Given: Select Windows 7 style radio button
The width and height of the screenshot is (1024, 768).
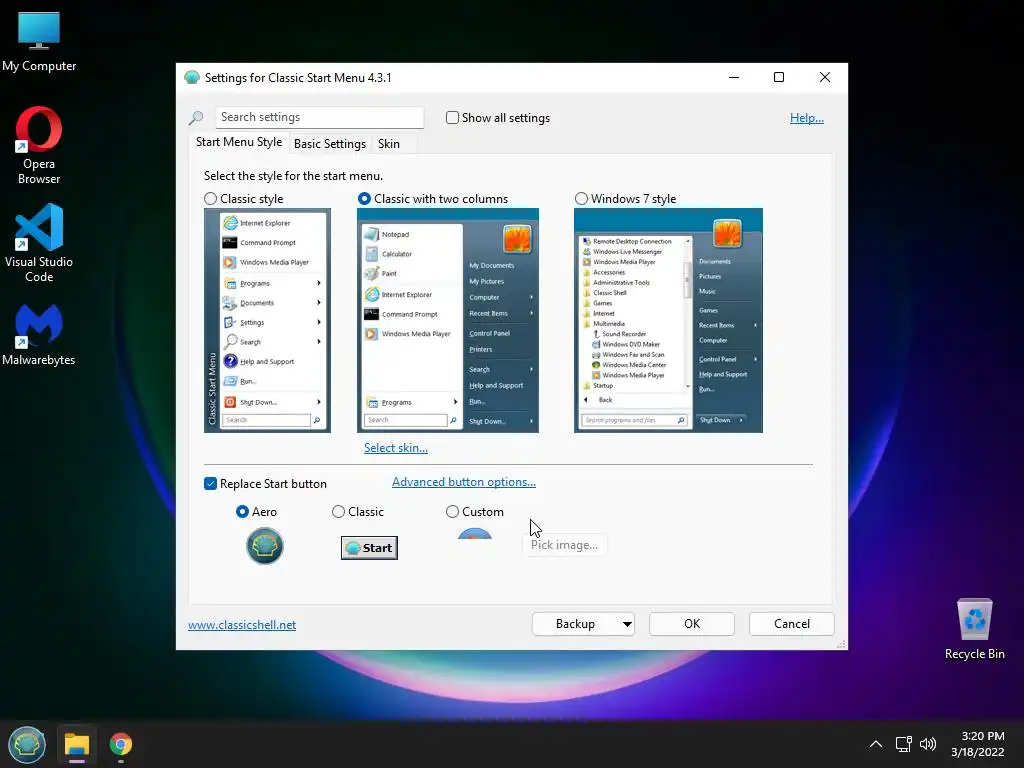Looking at the screenshot, I should tap(581, 199).
